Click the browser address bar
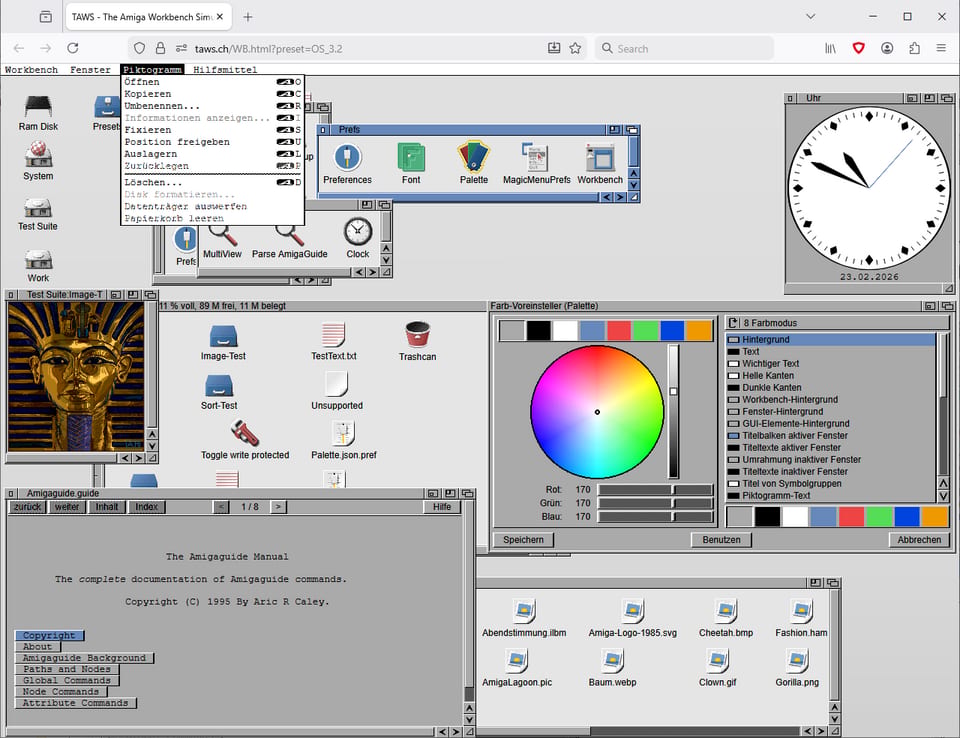960x738 pixels. (x=357, y=48)
